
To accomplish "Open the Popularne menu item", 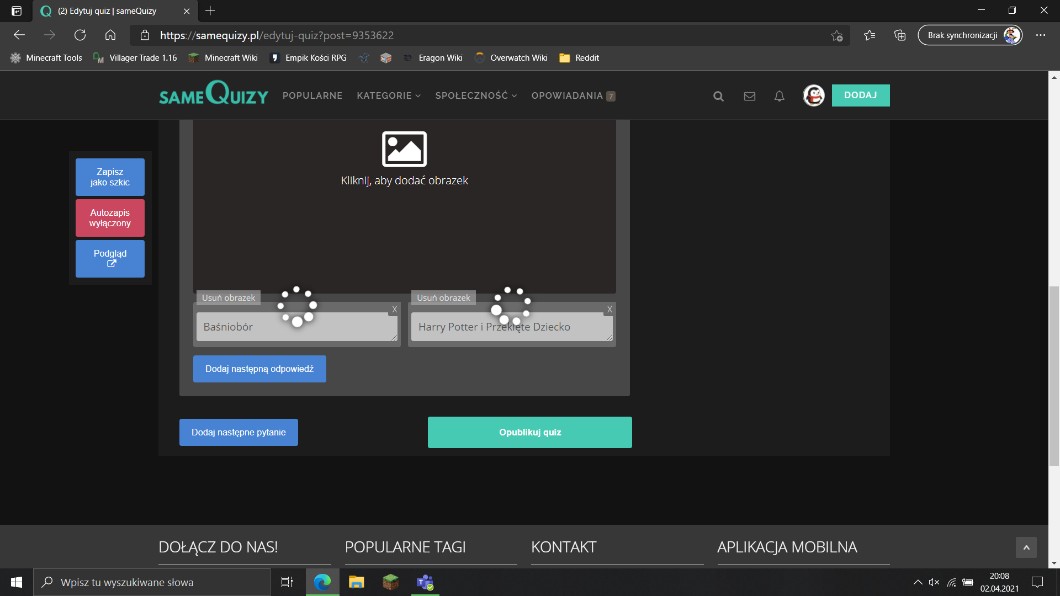I will tap(312, 96).
